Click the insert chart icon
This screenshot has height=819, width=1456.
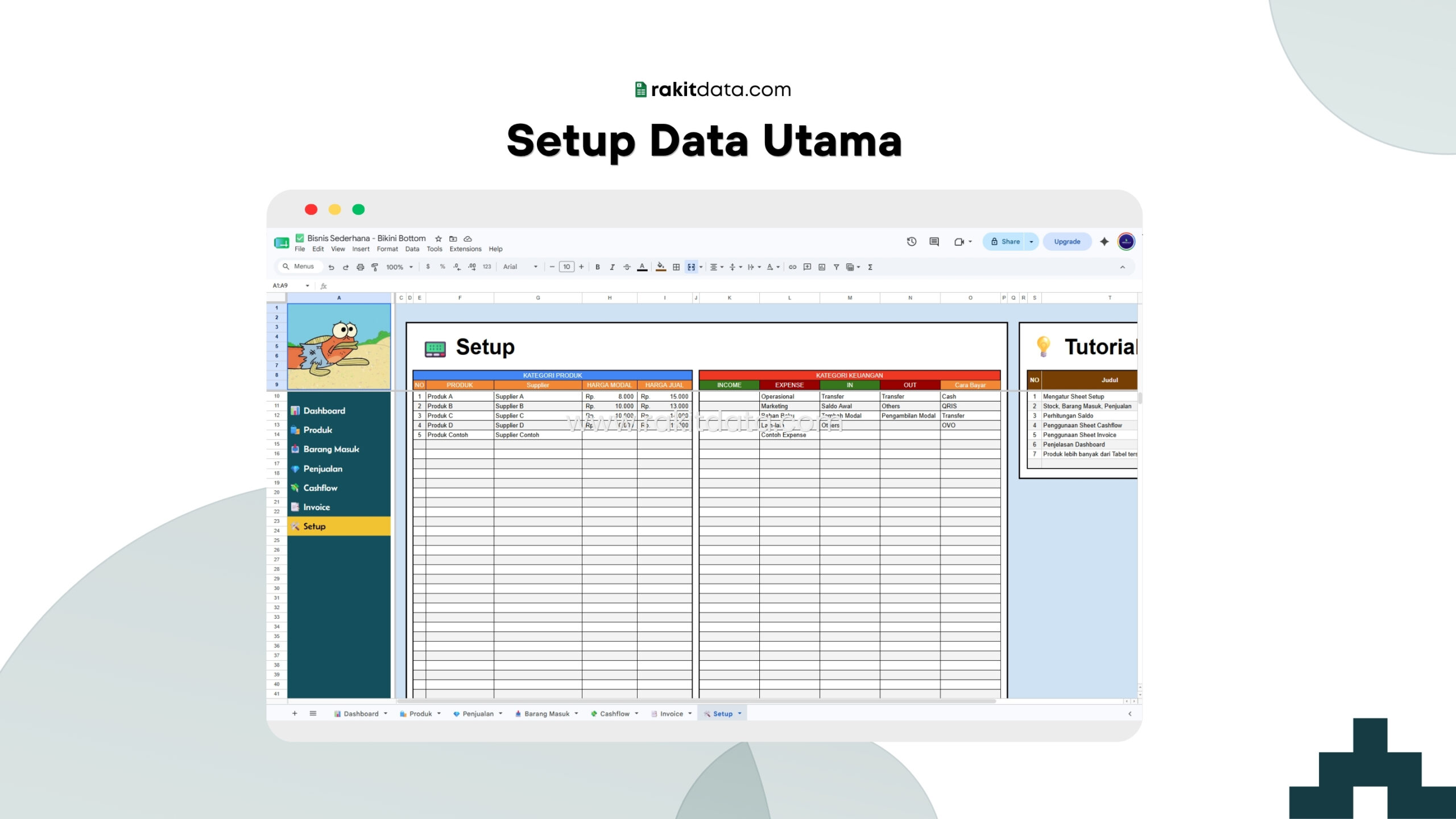click(x=822, y=267)
